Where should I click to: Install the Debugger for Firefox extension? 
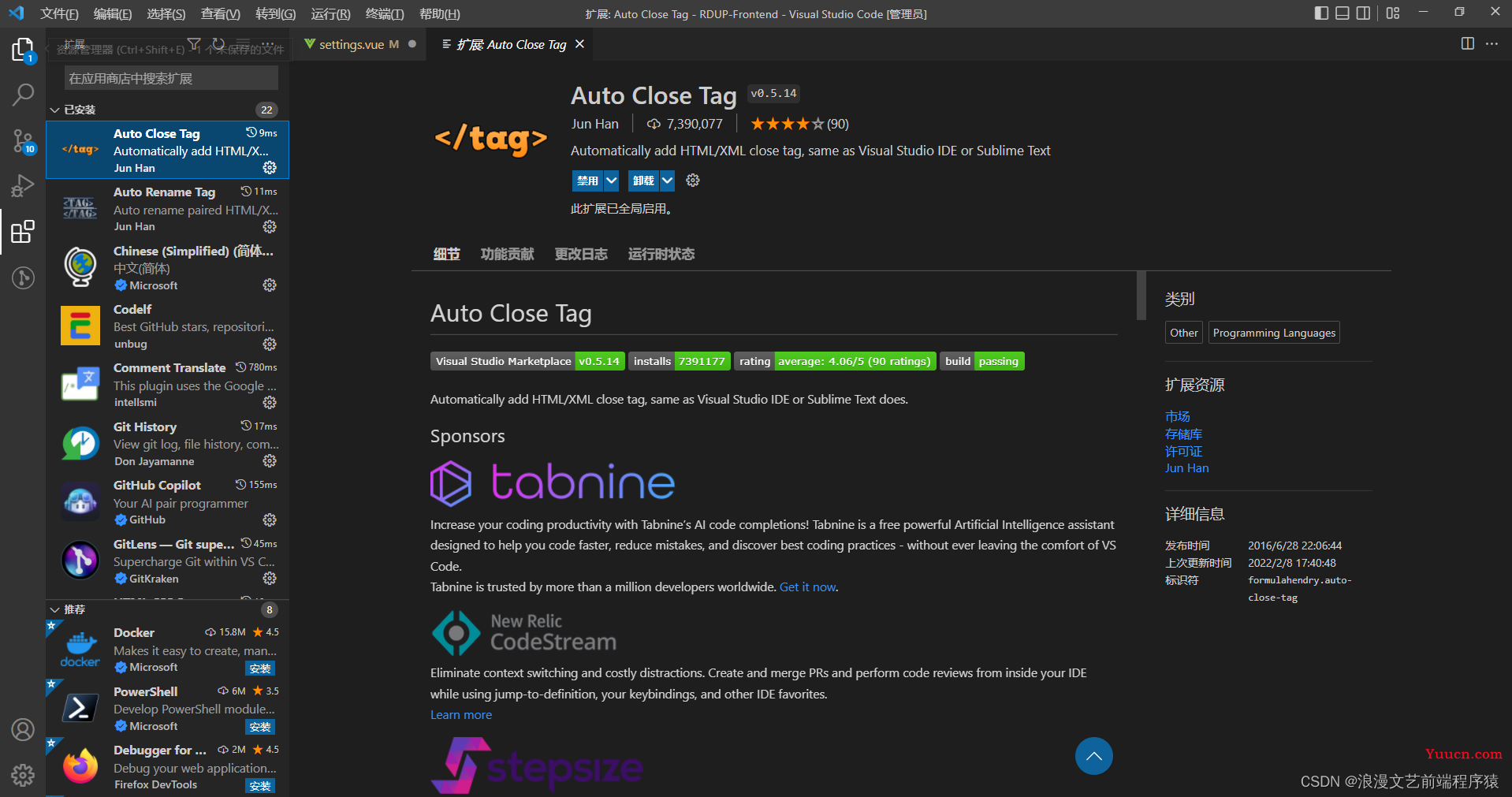point(260,786)
